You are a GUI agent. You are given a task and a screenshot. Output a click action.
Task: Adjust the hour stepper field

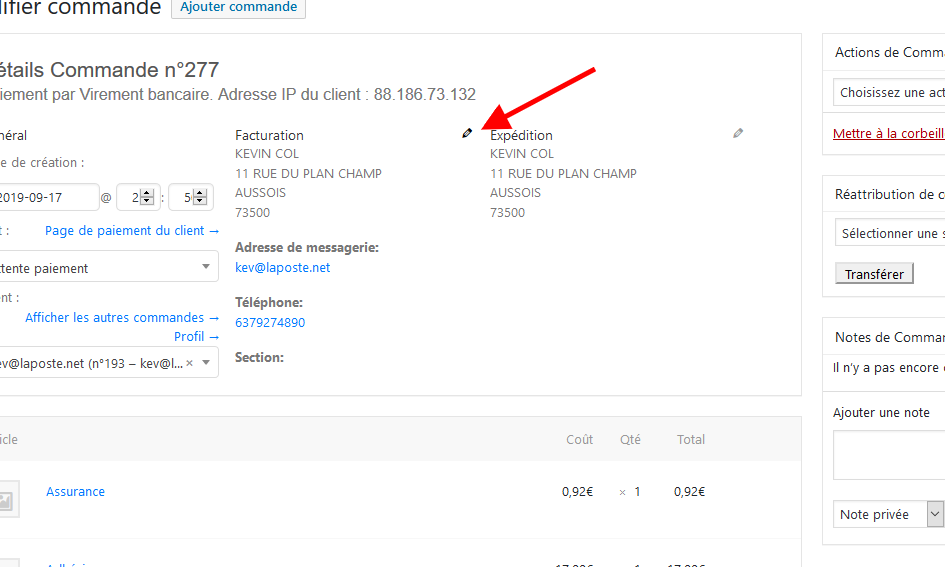(x=137, y=197)
